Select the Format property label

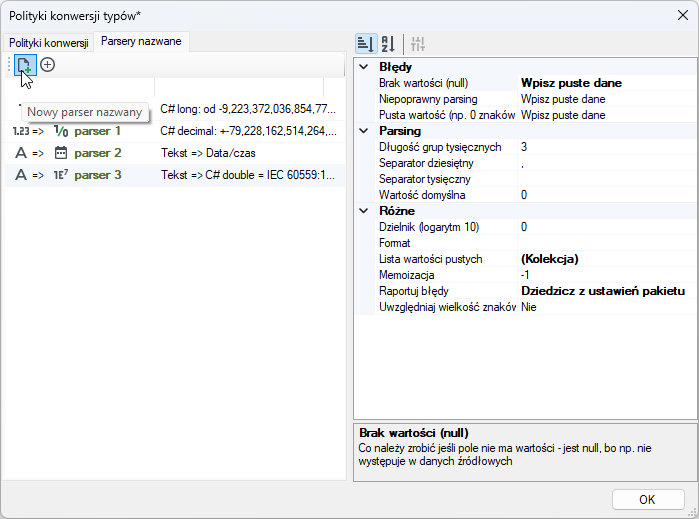(395, 243)
